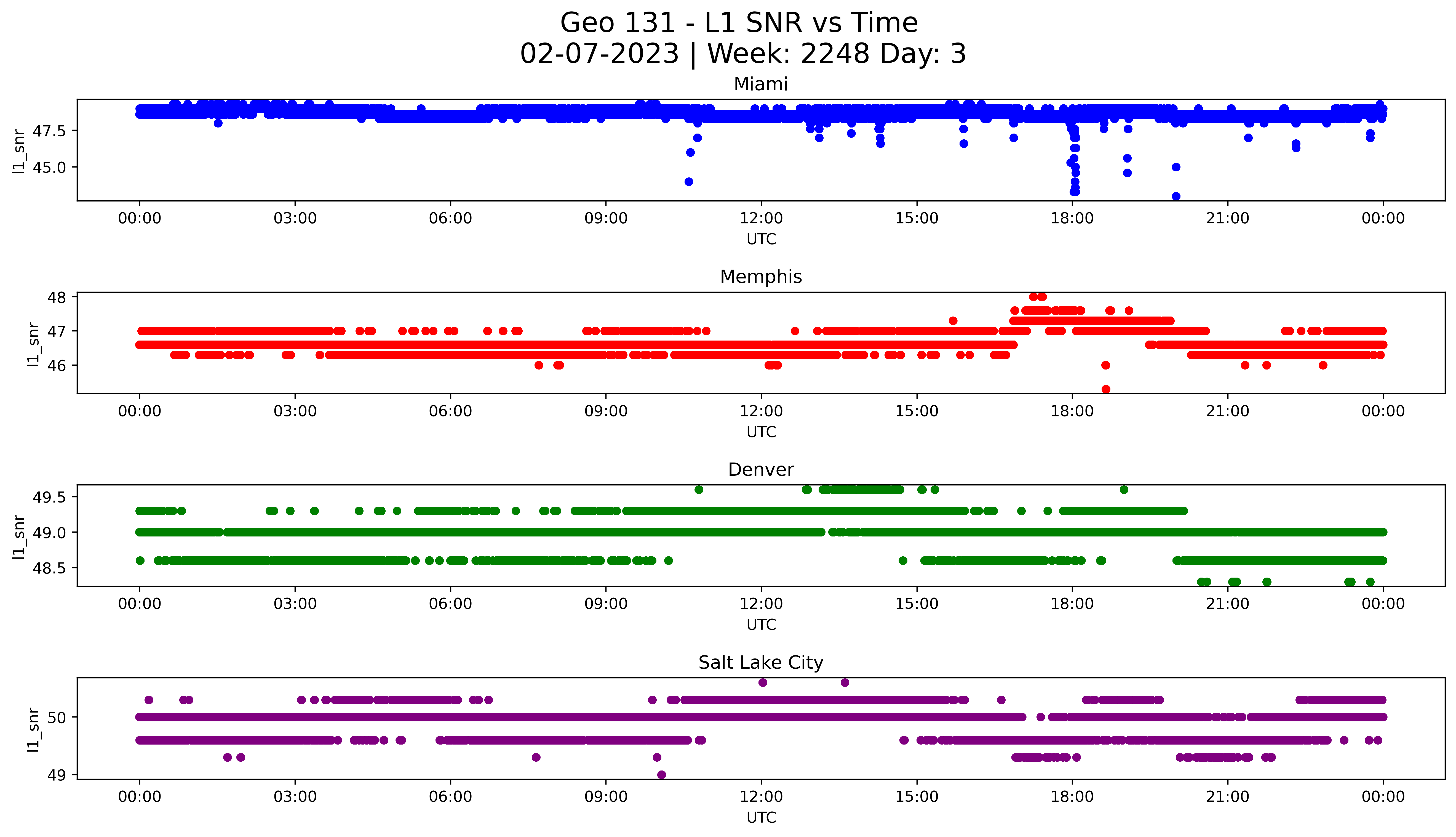Click the 47.5 y-tick on Miami plot
1456x837 pixels.
pos(49,131)
